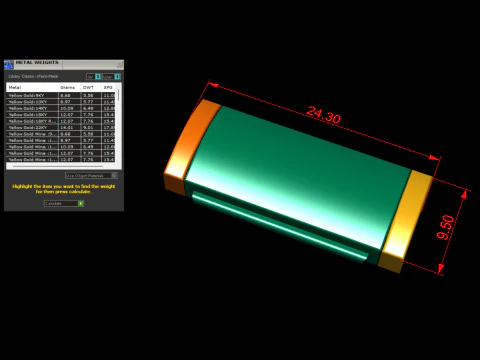
Task: Toggle the first cyan library option
Action: tap(98, 77)
